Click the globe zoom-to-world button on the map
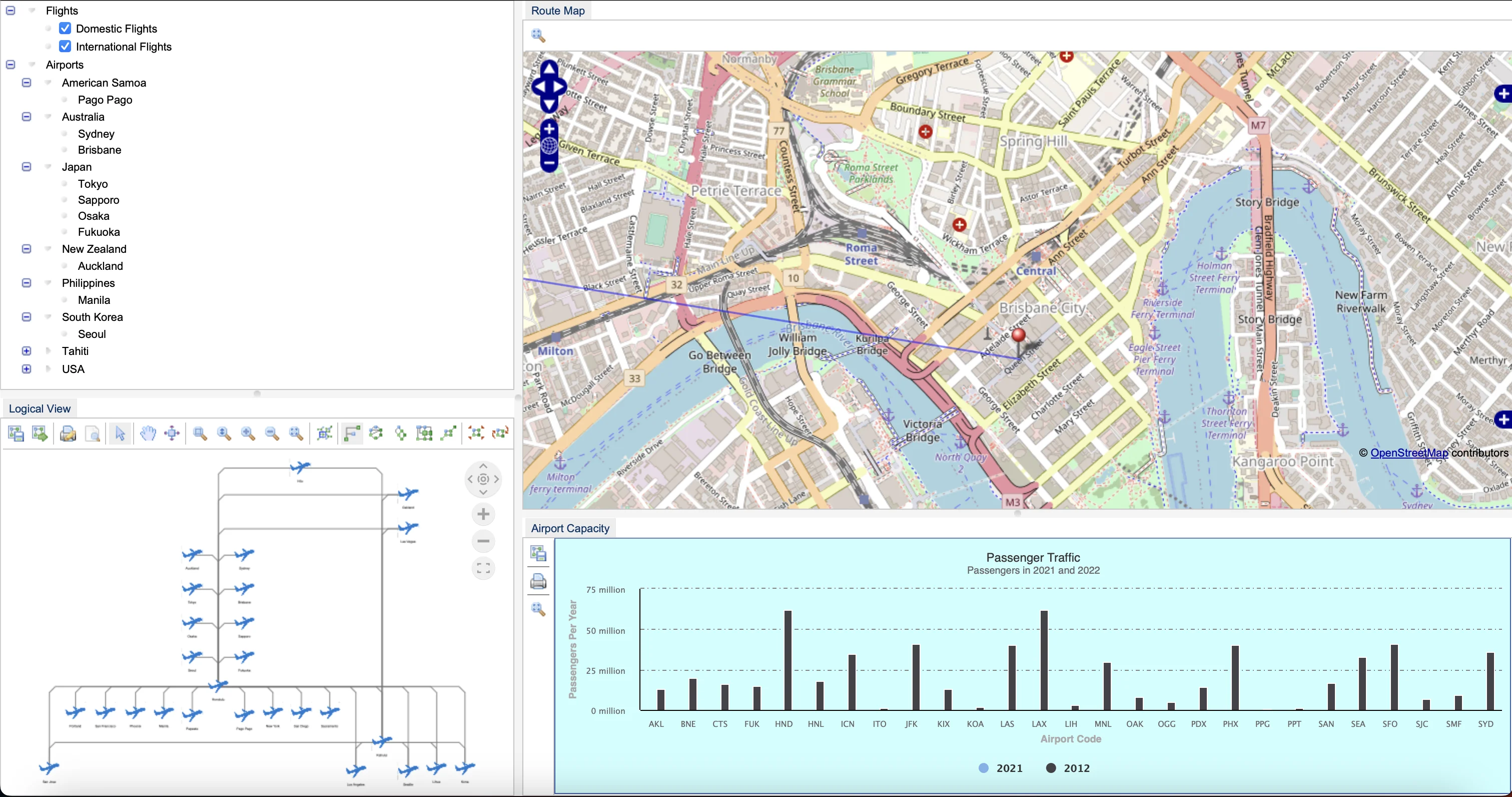This screenshot has height=797, width=1512. 549,145
